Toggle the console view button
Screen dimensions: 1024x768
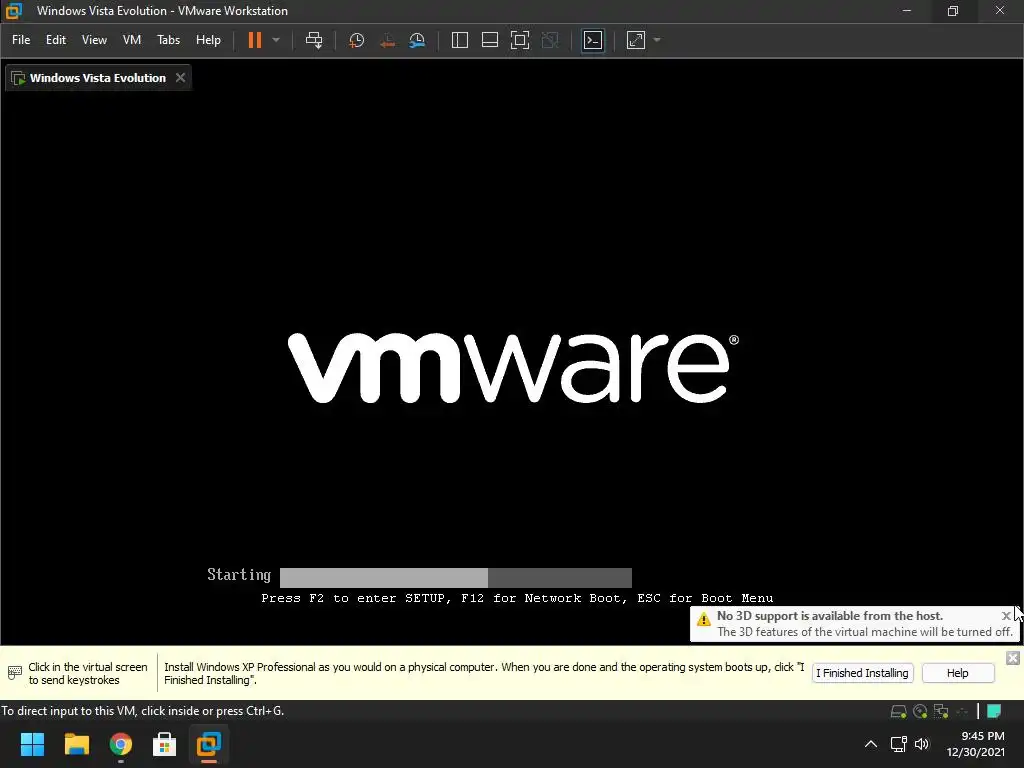click(x=593, y=40)
